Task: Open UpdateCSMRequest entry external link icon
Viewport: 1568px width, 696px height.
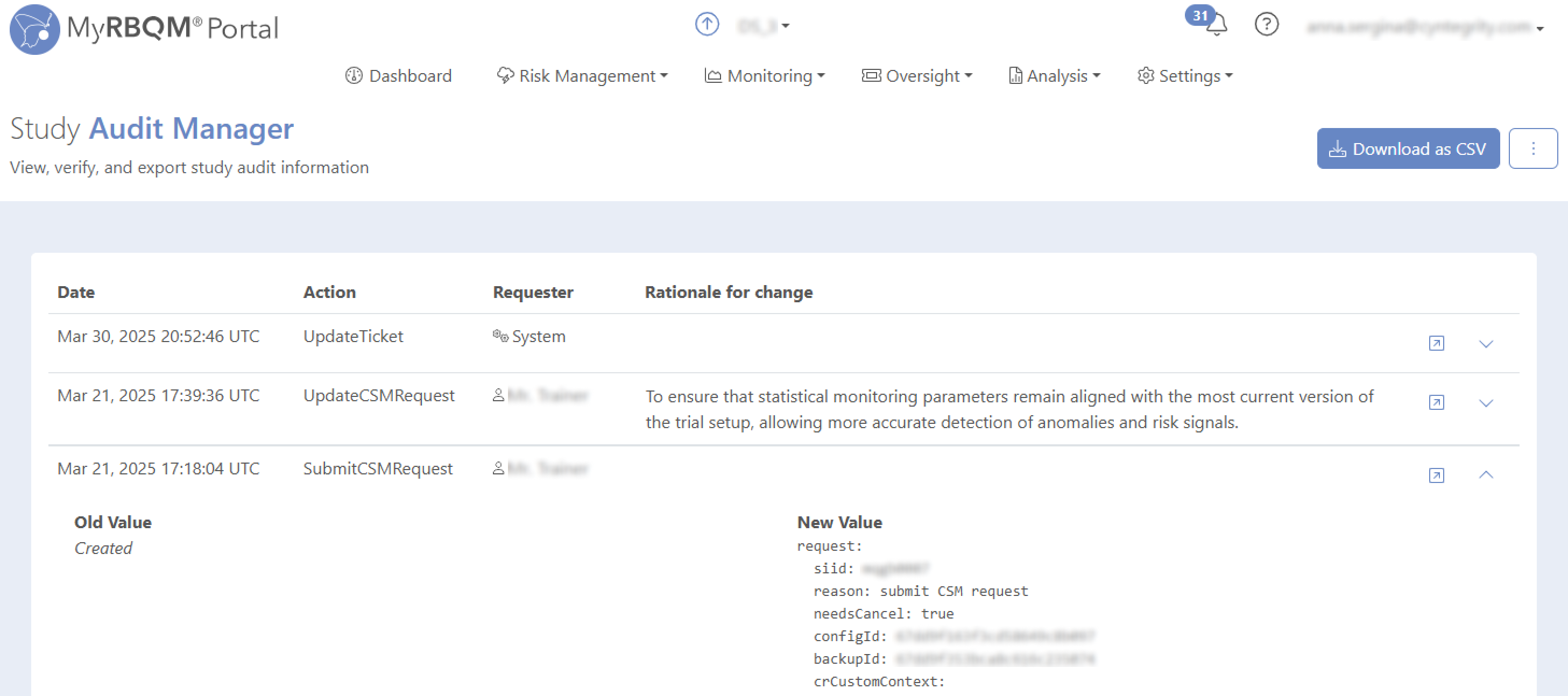Action: (x=1436, y=402)
